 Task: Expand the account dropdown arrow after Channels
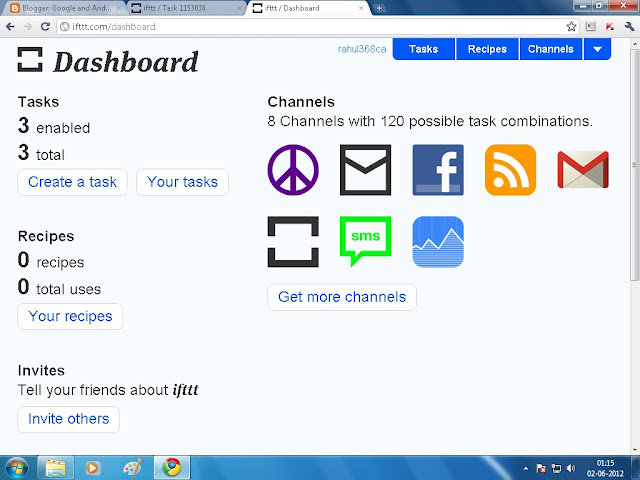[597, 49]
